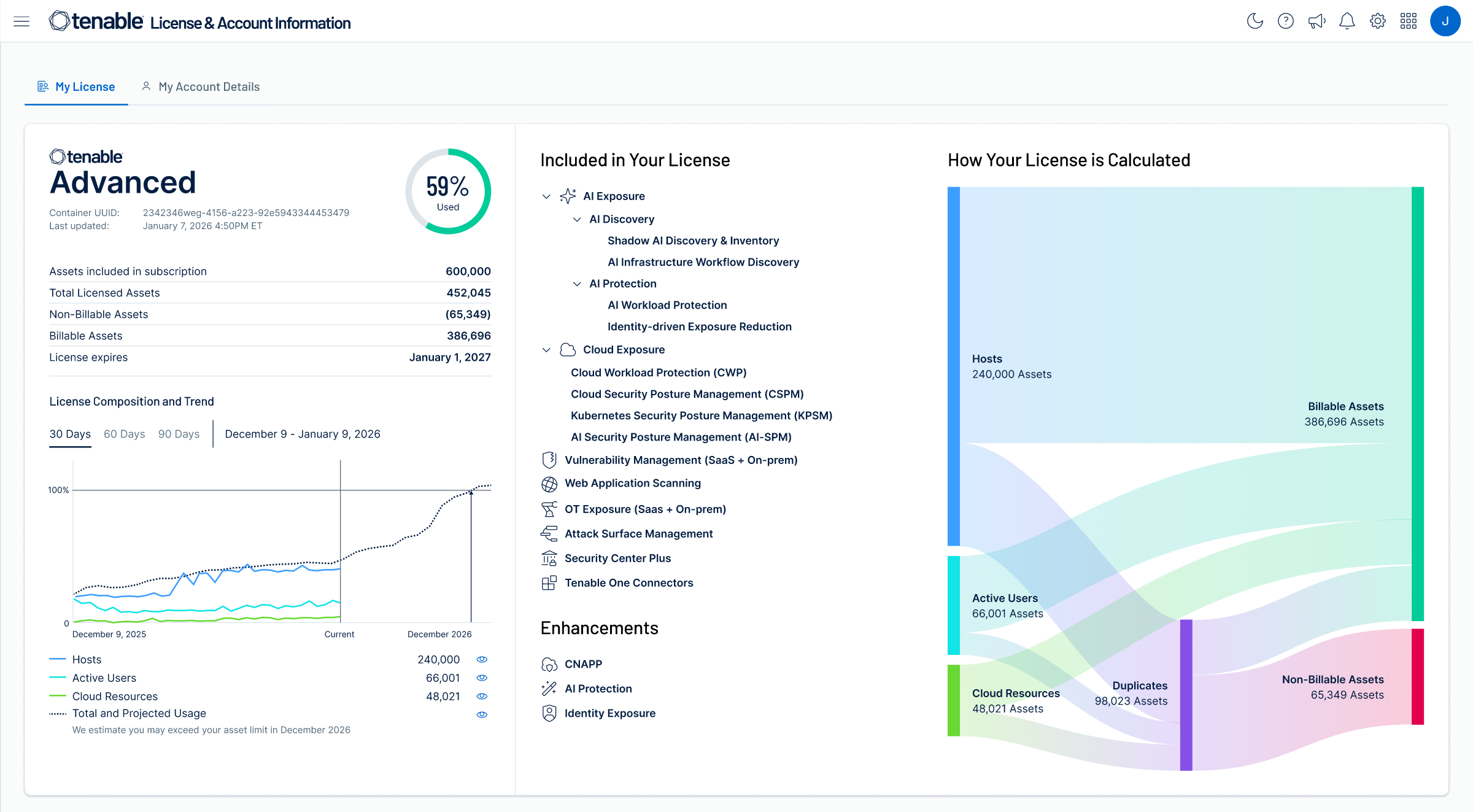Click the user avatar J

(1445, 21)
